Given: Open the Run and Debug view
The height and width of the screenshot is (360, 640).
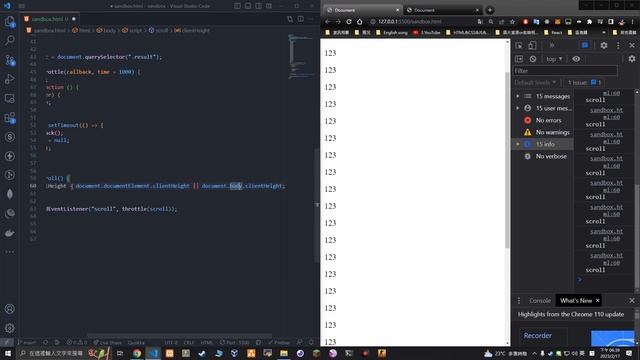Looking at the screenshot, I should coord(9,79).
